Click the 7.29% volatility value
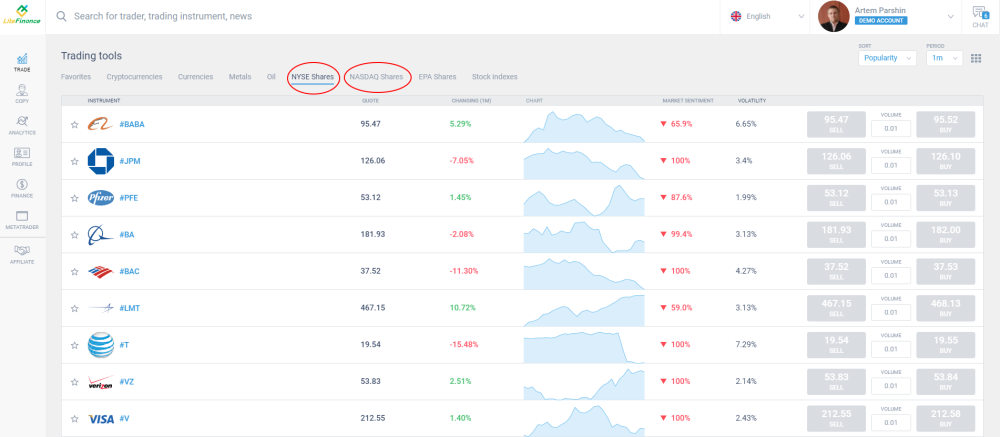This screenshot has width=1000, height=437. (x=746, y=345)
